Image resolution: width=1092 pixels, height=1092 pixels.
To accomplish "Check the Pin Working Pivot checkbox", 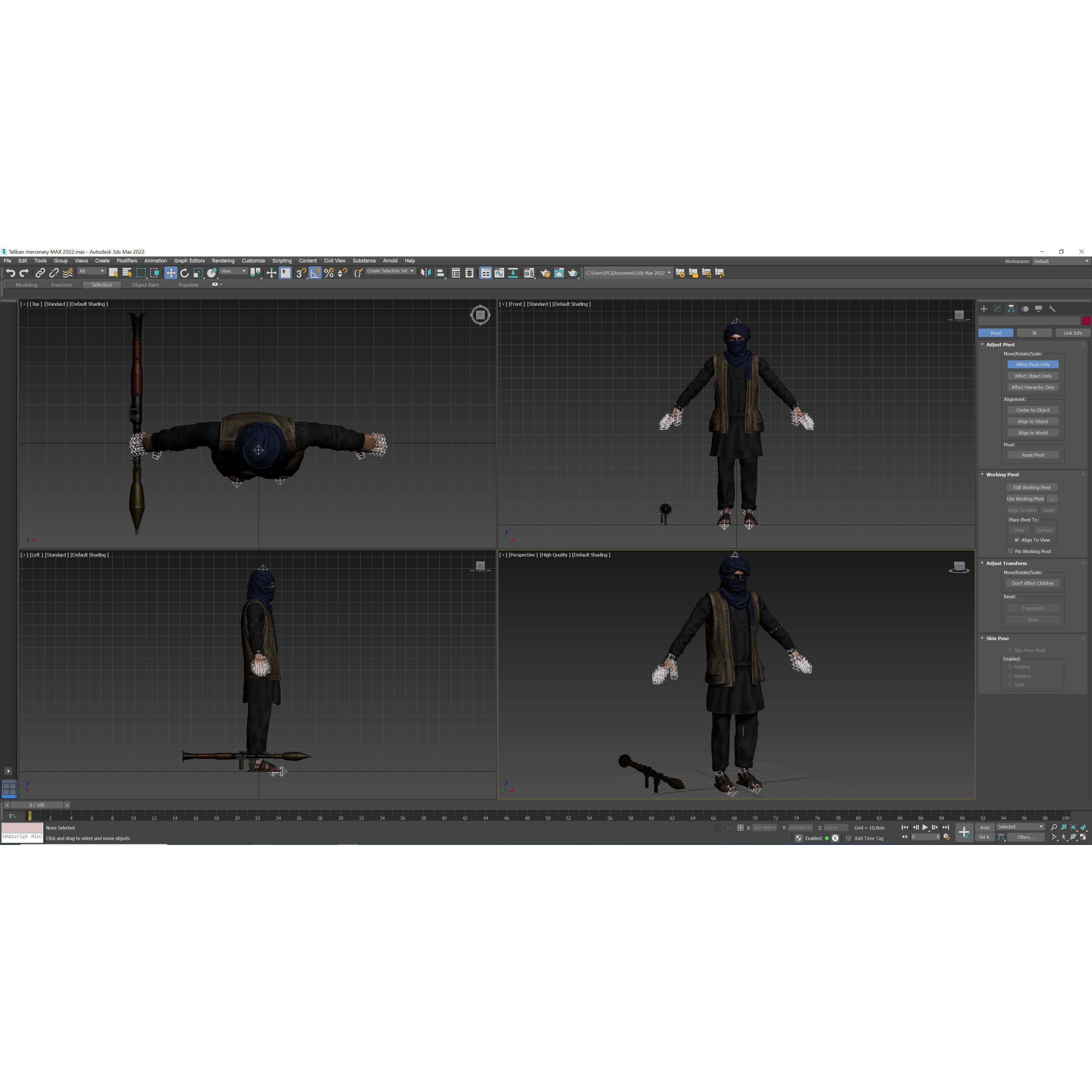I will [x=1011, y=552].
